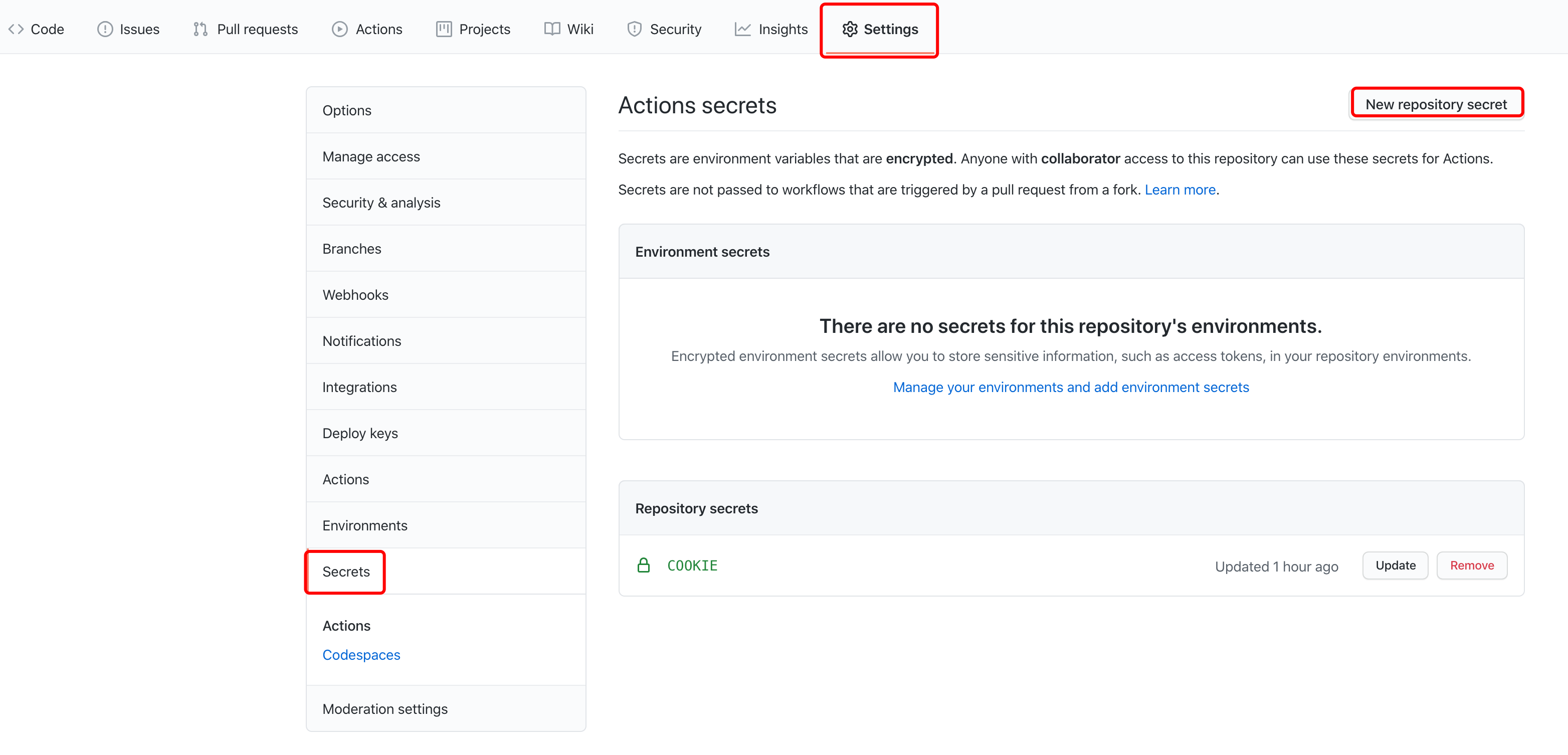Image resolution: width=1568 pixels, height=755 pixels.
Task: Click the Actions play-circle icon
Action: [340, 29]
